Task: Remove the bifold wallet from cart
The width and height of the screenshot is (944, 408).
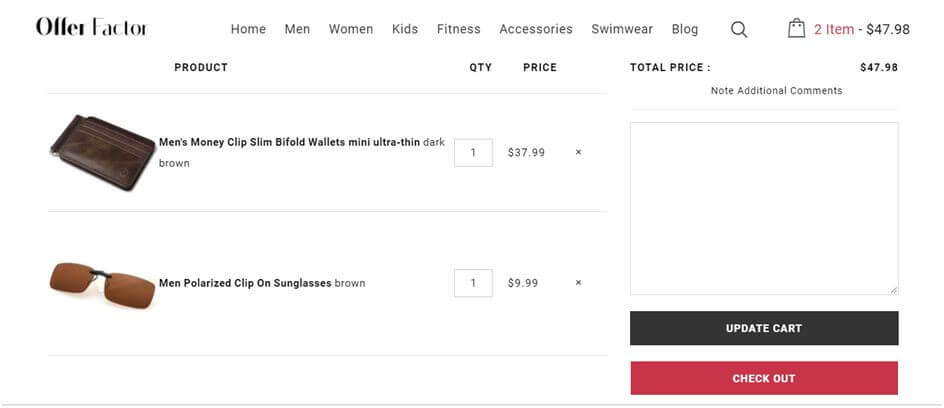Action: point(578,153)
